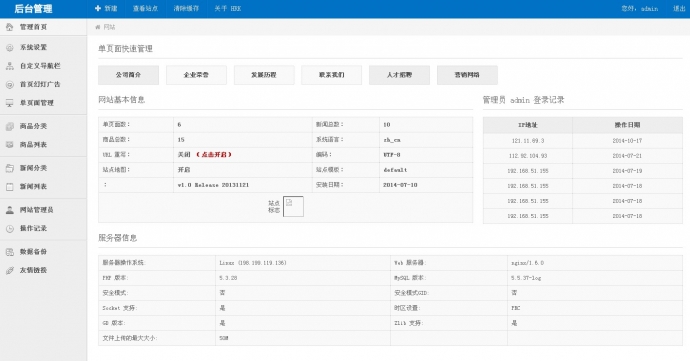Open 系统设置 via its gear icon

[10, 48]
